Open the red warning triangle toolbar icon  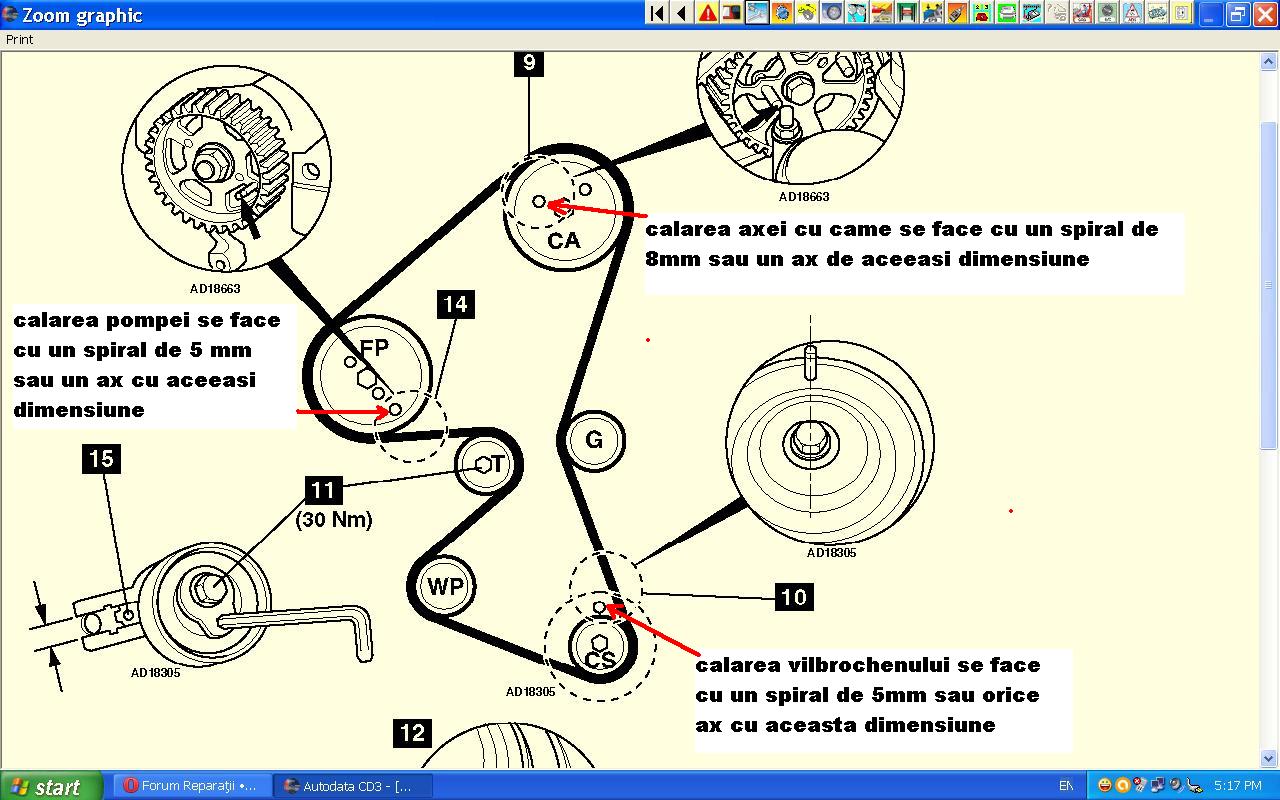click(707, 13)
